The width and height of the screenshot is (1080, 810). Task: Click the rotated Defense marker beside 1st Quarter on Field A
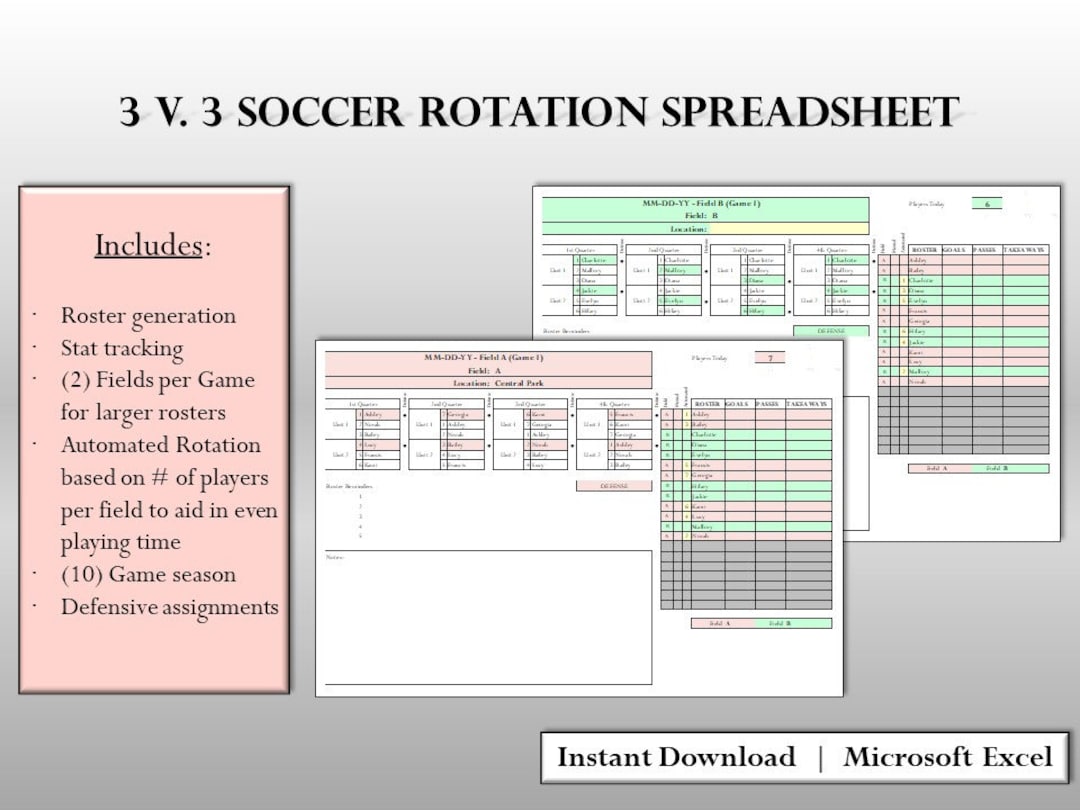[404, 398]
